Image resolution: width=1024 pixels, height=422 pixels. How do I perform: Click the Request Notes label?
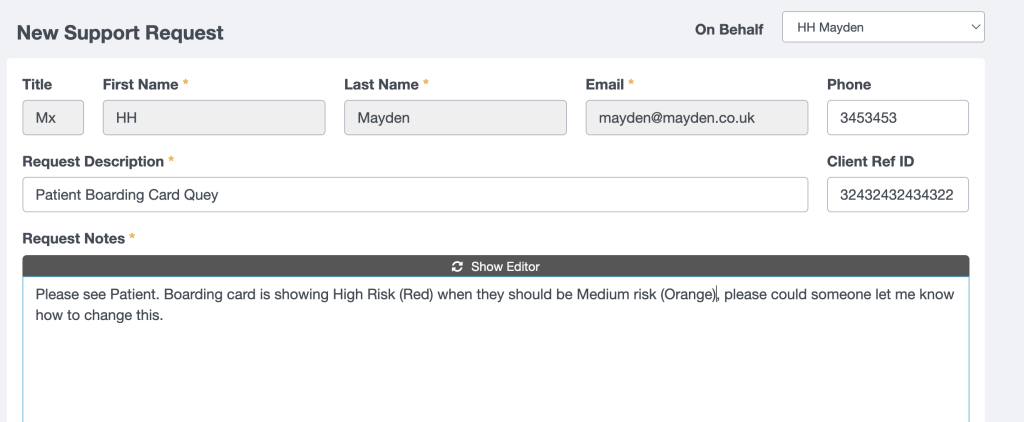[73, 238]
